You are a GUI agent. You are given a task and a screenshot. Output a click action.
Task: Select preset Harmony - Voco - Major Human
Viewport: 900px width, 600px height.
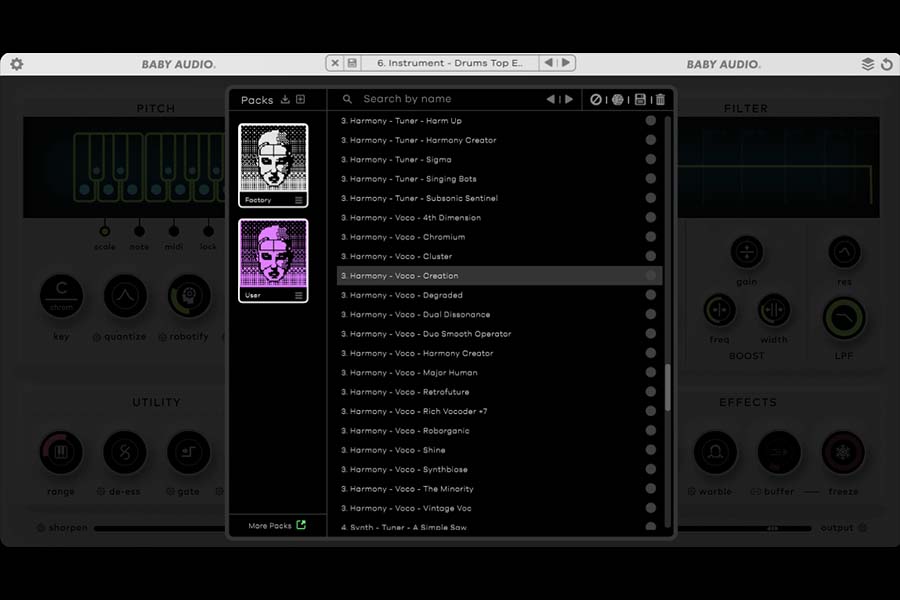[x=499, y=373]
